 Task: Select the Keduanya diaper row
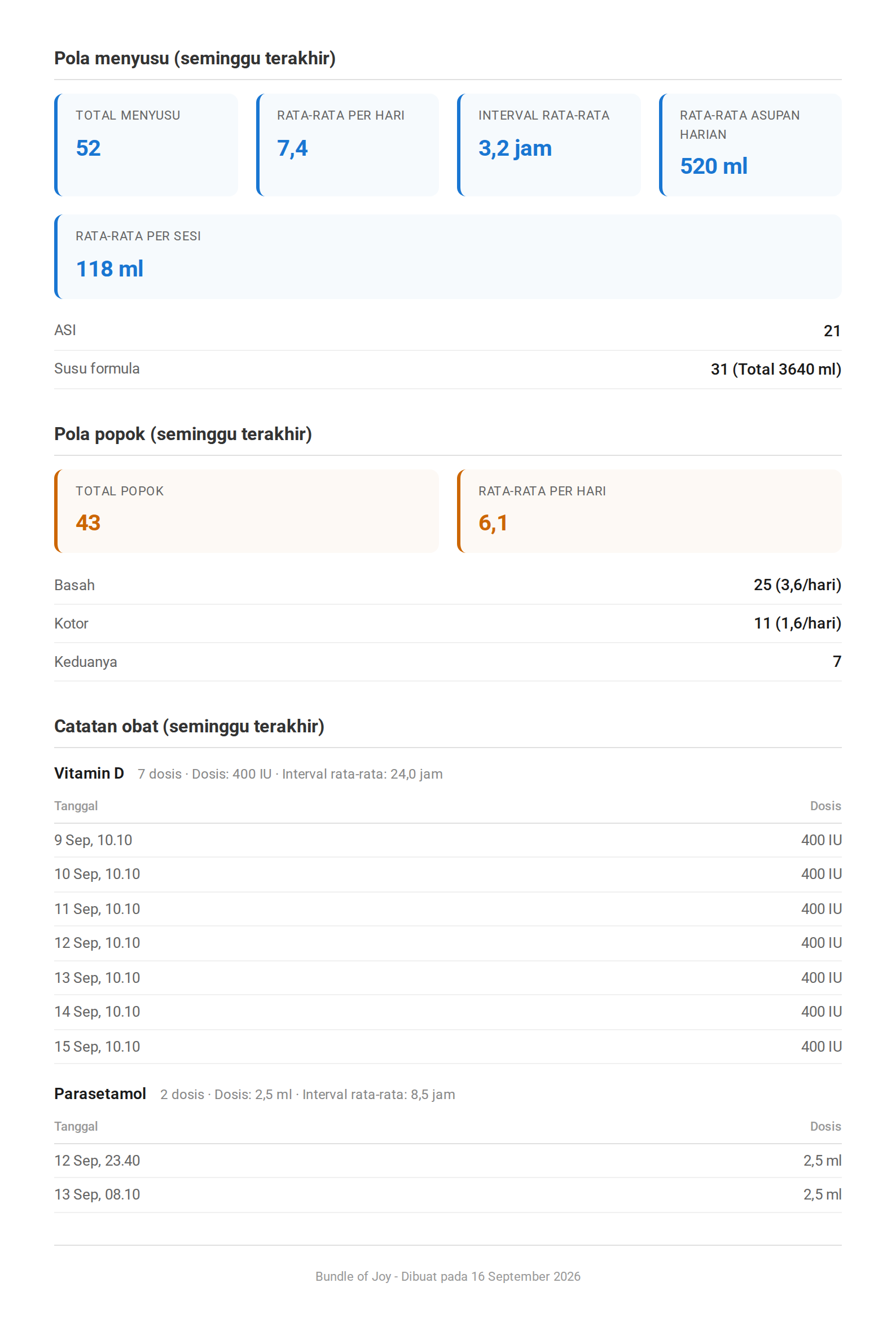click(x=448, y=662)
